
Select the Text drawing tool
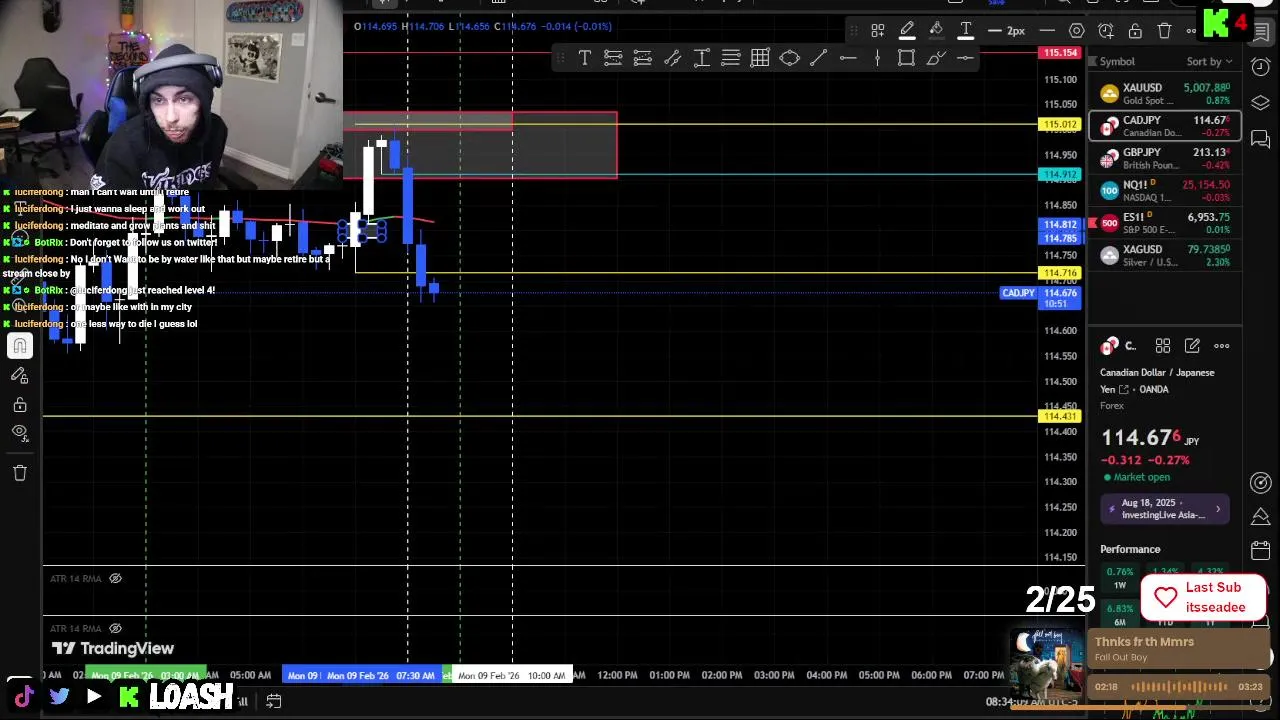point(584,58)
